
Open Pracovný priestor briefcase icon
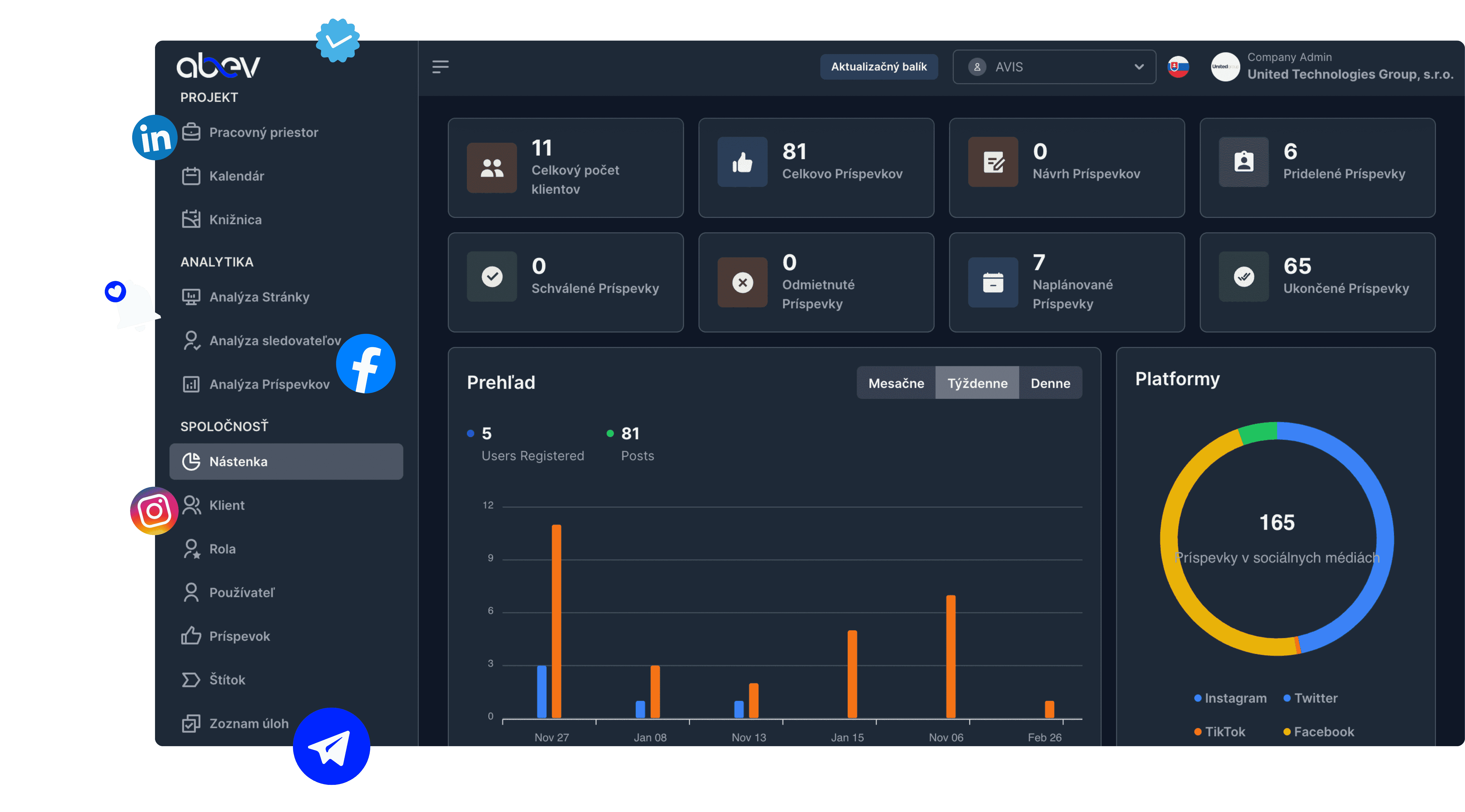tap(191, 132)
